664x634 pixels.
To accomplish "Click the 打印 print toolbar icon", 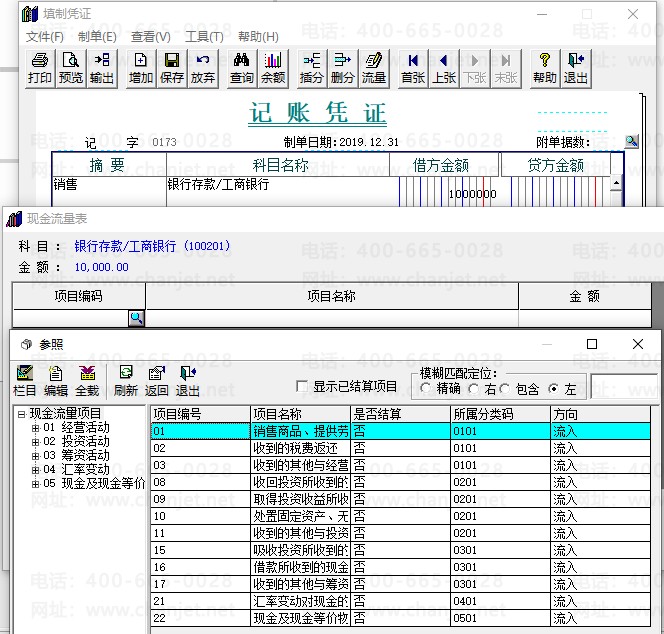I will pos(40,68).
